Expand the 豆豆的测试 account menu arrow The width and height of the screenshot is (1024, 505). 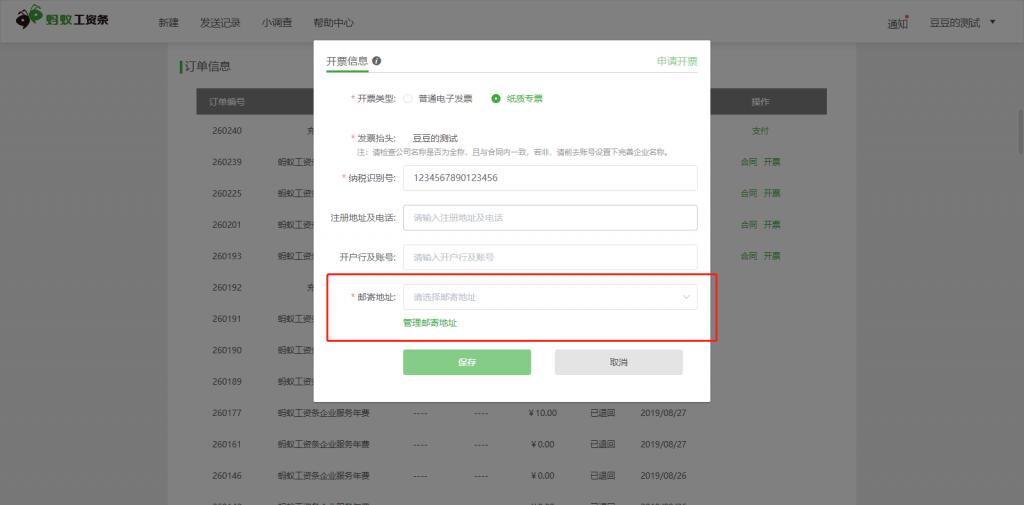[992, 21]
